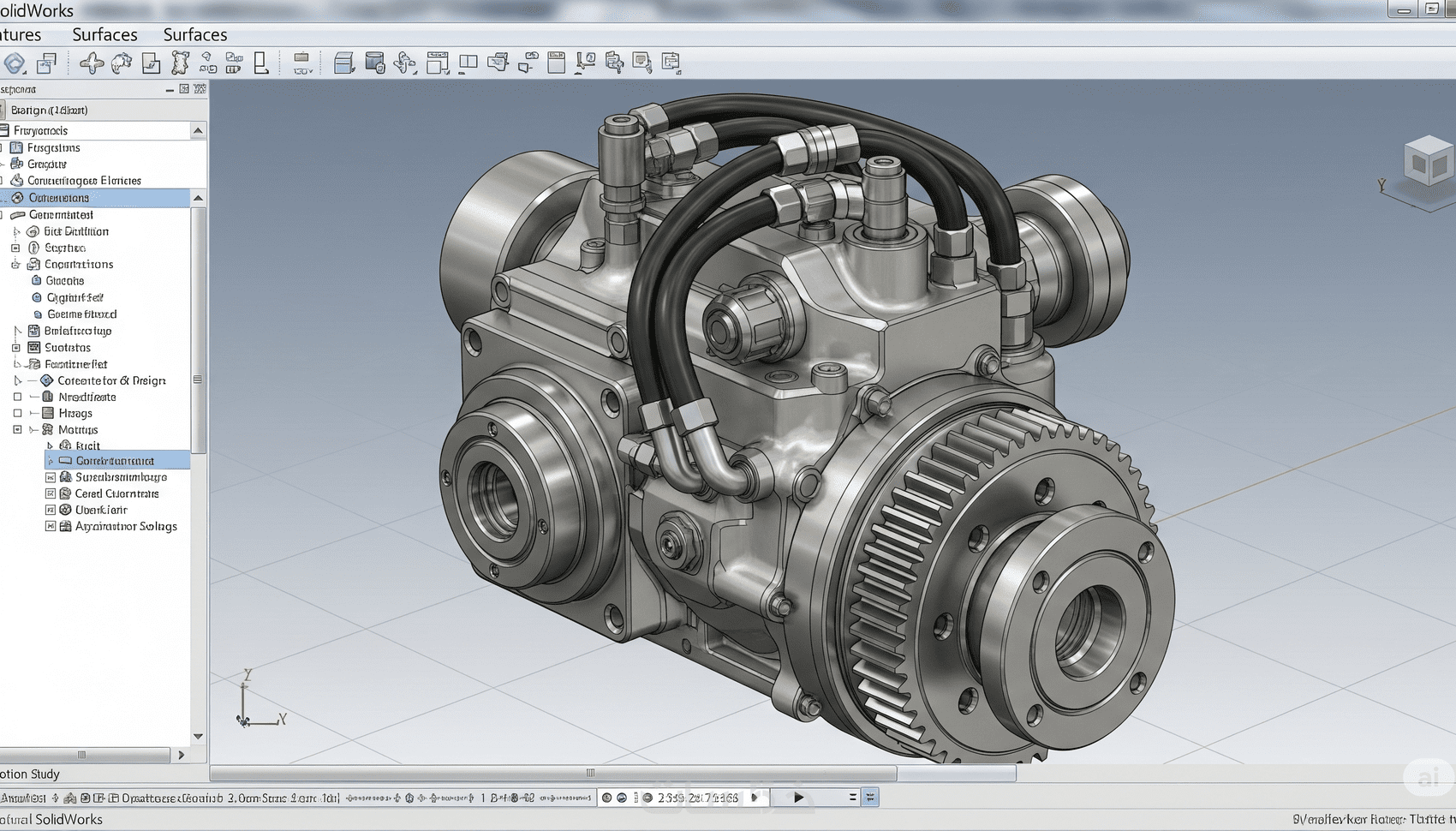Click the scroll-down arrow of the feature tree
Viewport: 1456px width, 831px height.
[x=198, y=736]
